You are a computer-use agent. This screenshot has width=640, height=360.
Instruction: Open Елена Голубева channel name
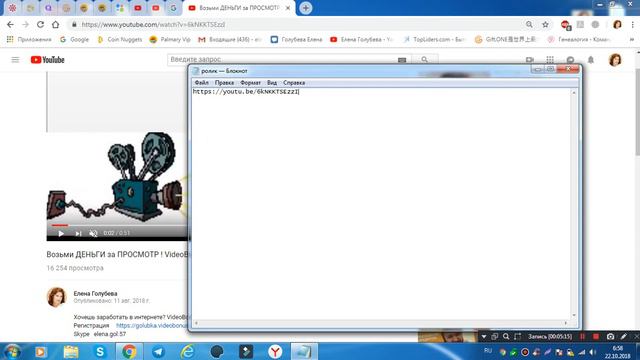click(x=96, y=293)
